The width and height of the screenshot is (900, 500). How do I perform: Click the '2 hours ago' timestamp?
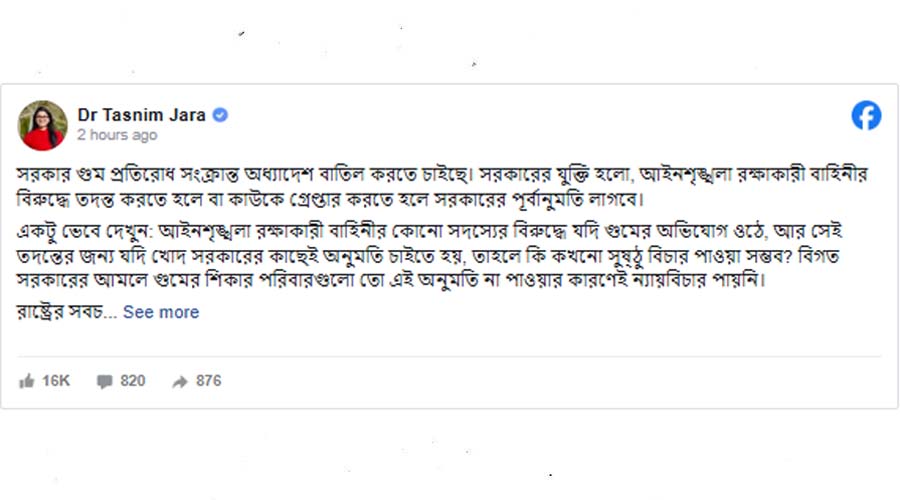pyautogui.click(x=117, y=134)
